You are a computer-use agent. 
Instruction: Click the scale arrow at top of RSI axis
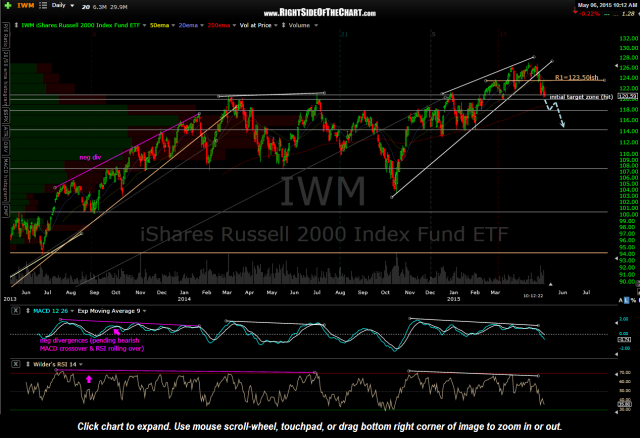pos(616,374)
